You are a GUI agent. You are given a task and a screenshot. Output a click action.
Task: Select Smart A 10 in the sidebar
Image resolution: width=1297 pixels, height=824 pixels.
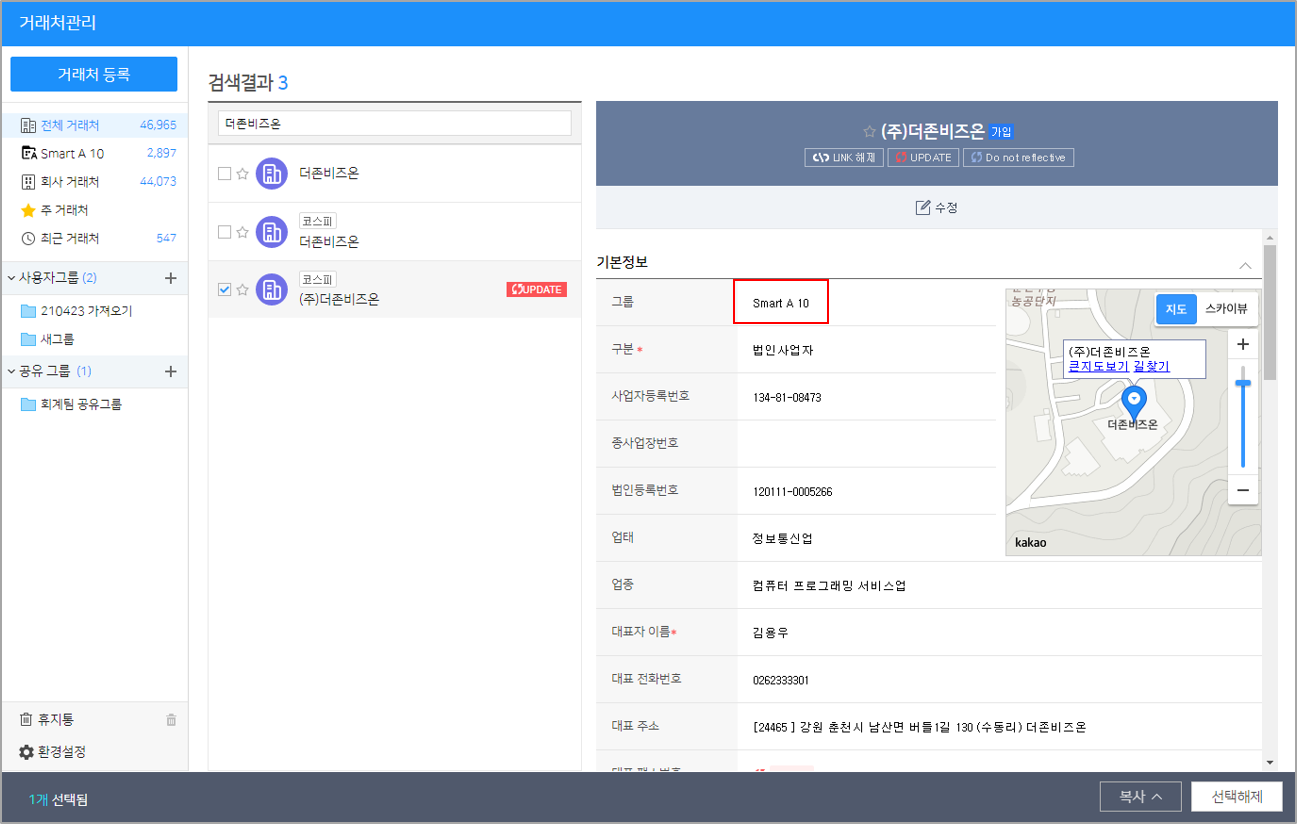point(72,153)
